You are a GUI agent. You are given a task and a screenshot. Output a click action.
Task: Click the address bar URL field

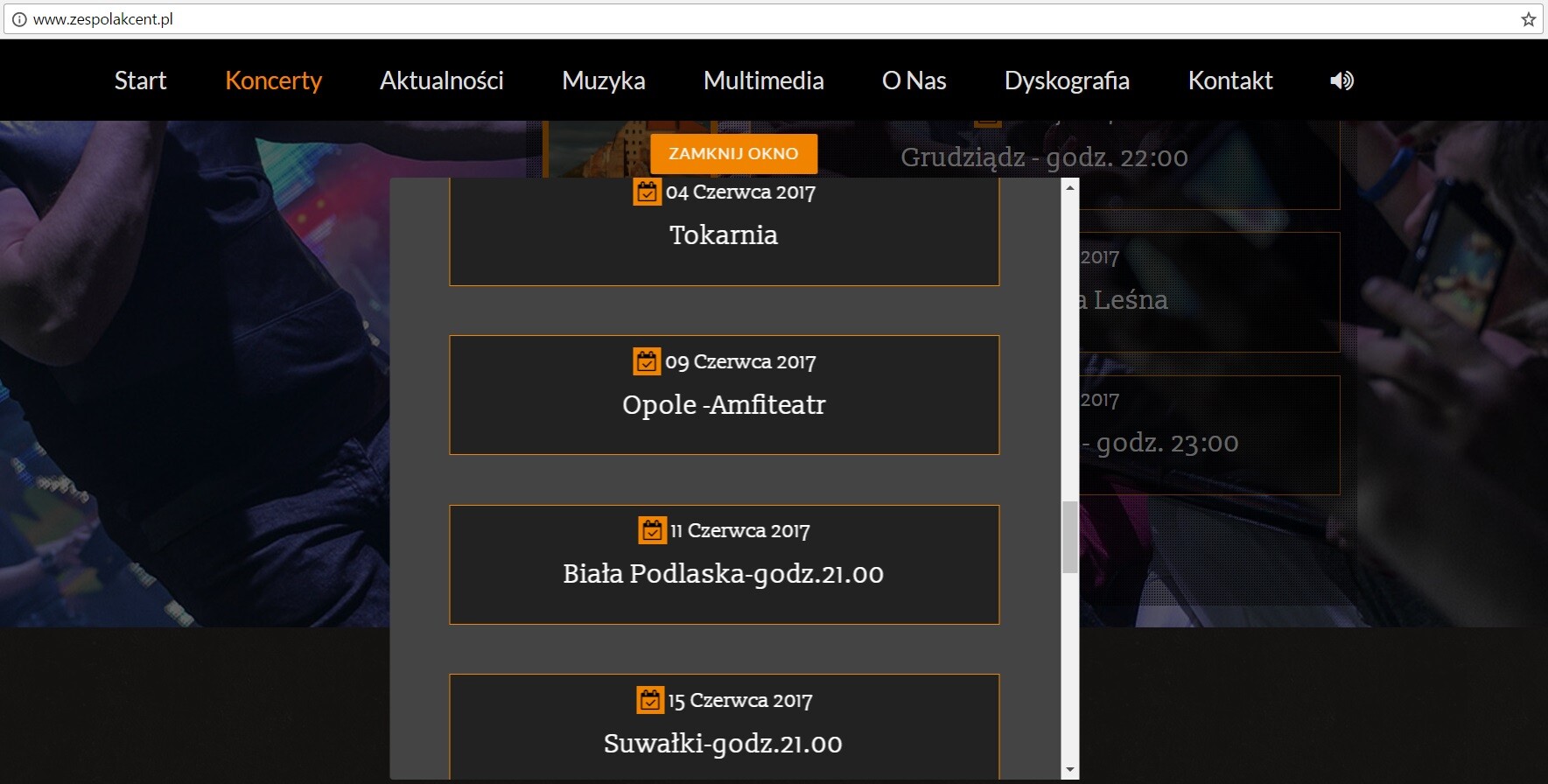click(700, 19)
